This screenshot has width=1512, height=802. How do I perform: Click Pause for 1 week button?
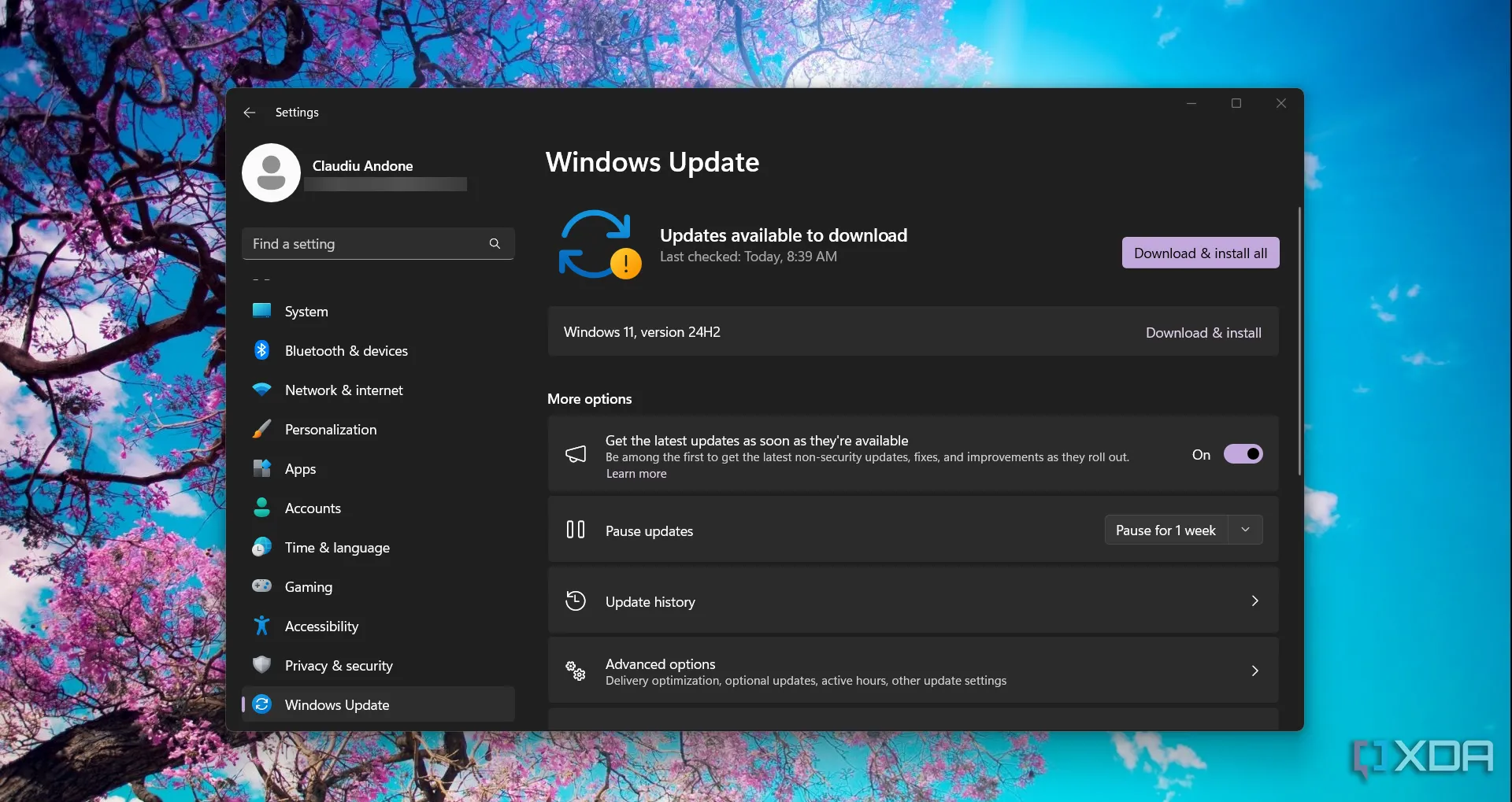point(1165,530)
